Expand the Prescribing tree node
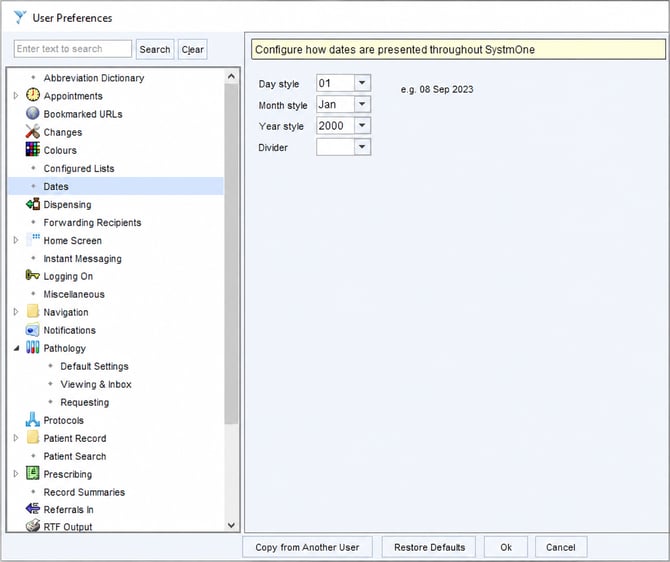670x562 pixels. (16, 474)
